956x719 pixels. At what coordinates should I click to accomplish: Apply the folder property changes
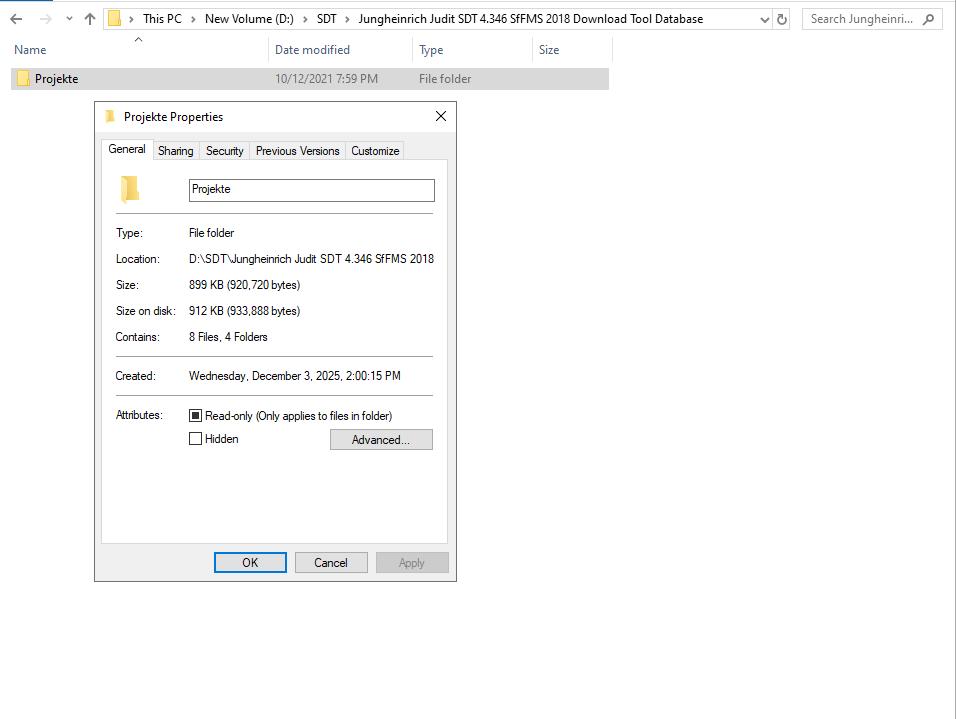[412, 562]
